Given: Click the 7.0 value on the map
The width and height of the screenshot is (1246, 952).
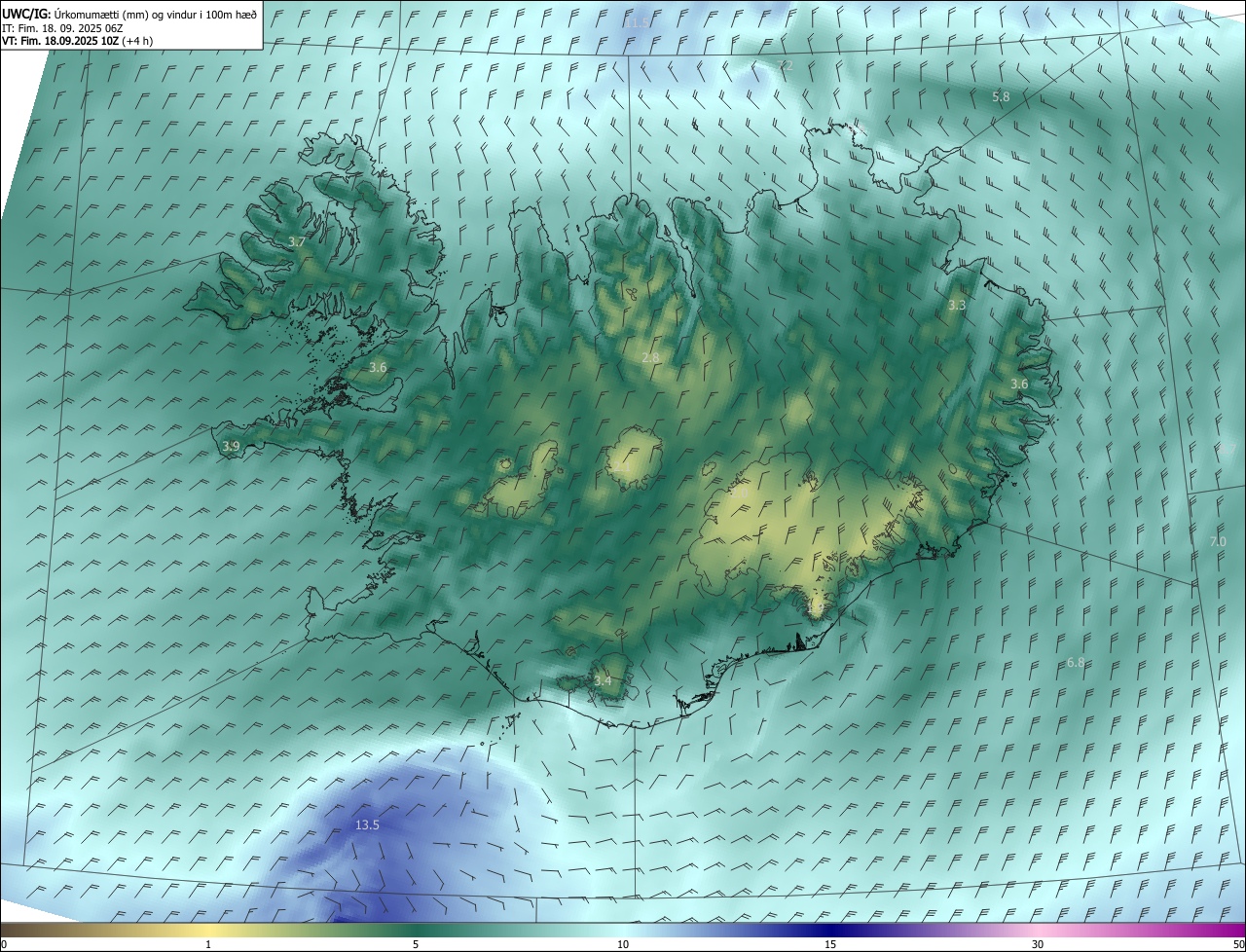Looking at the screenshot, I should pos(1218,542).
